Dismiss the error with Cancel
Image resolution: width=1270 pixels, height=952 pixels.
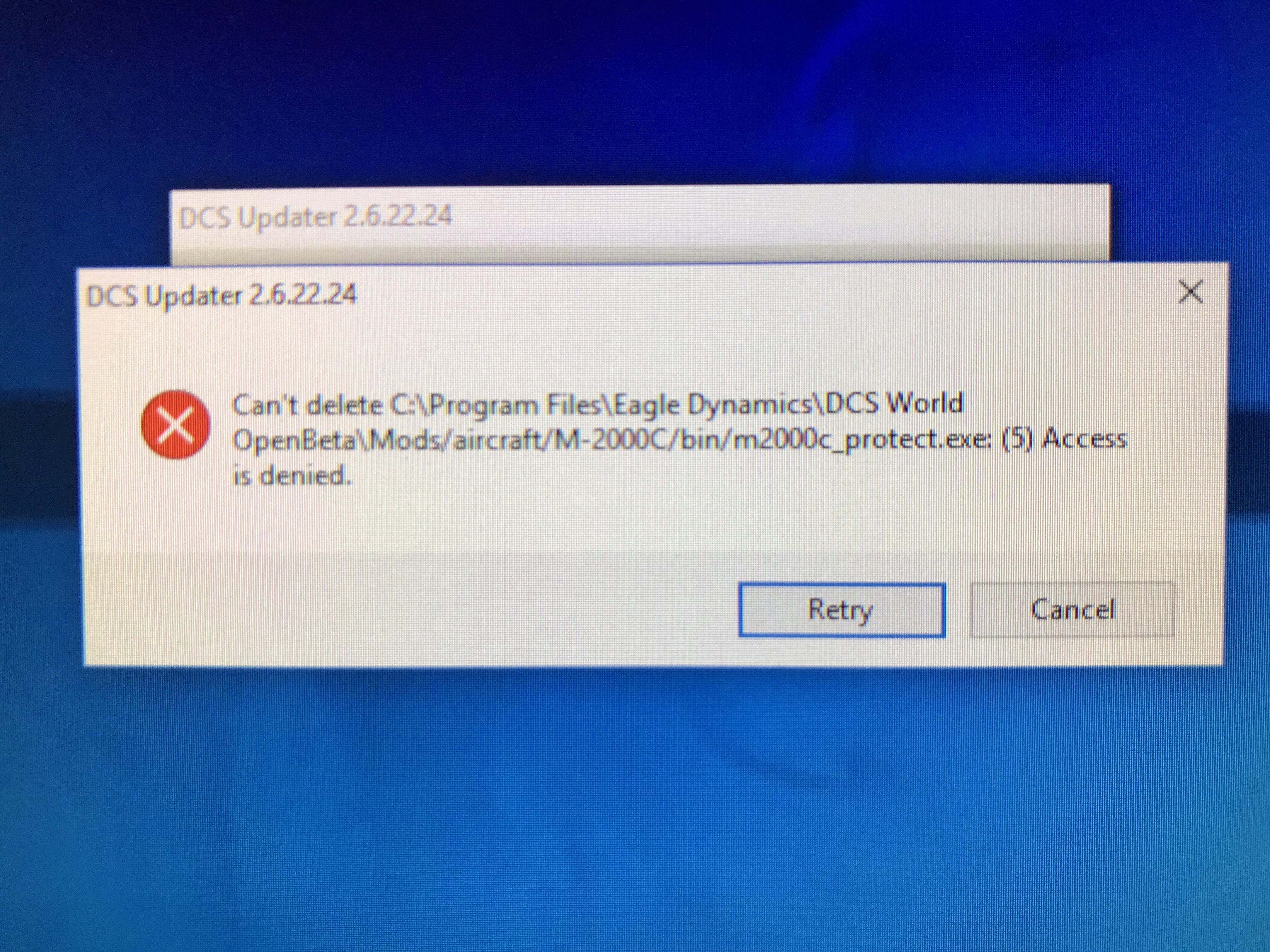pos(1072,609)
